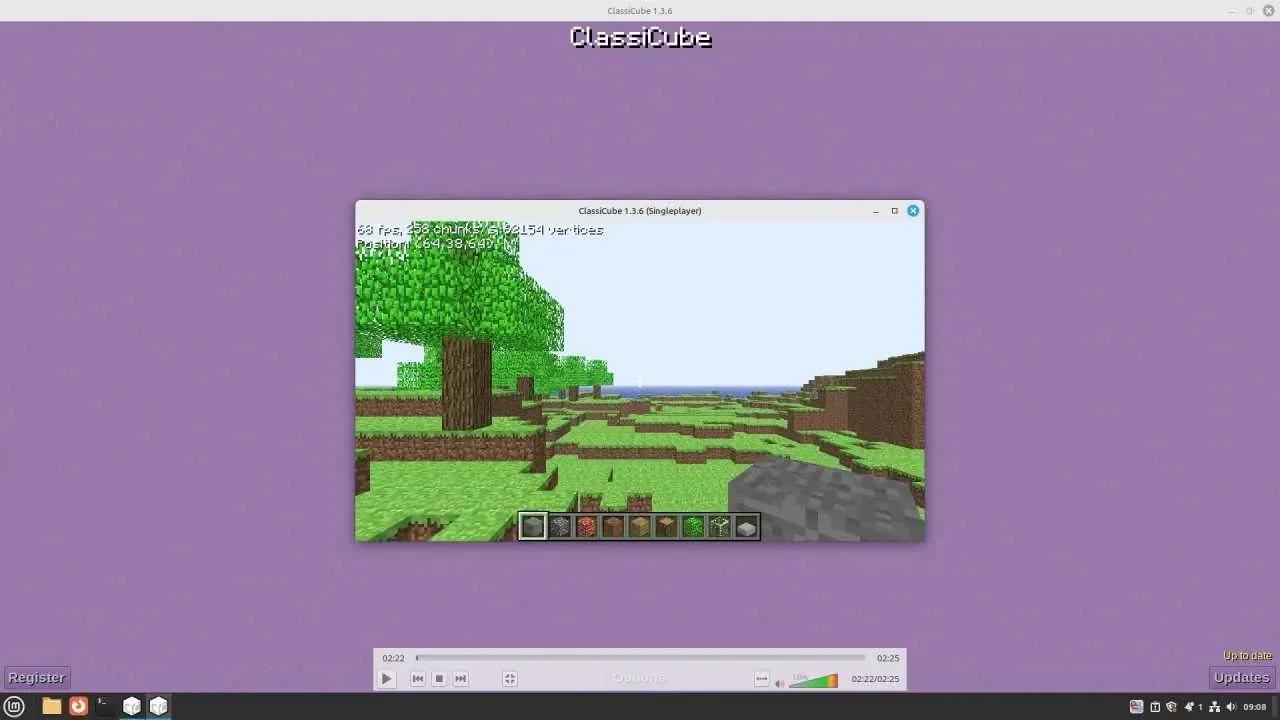
Task: Select the glass block in the hotbar
Action: click(720, 526)
